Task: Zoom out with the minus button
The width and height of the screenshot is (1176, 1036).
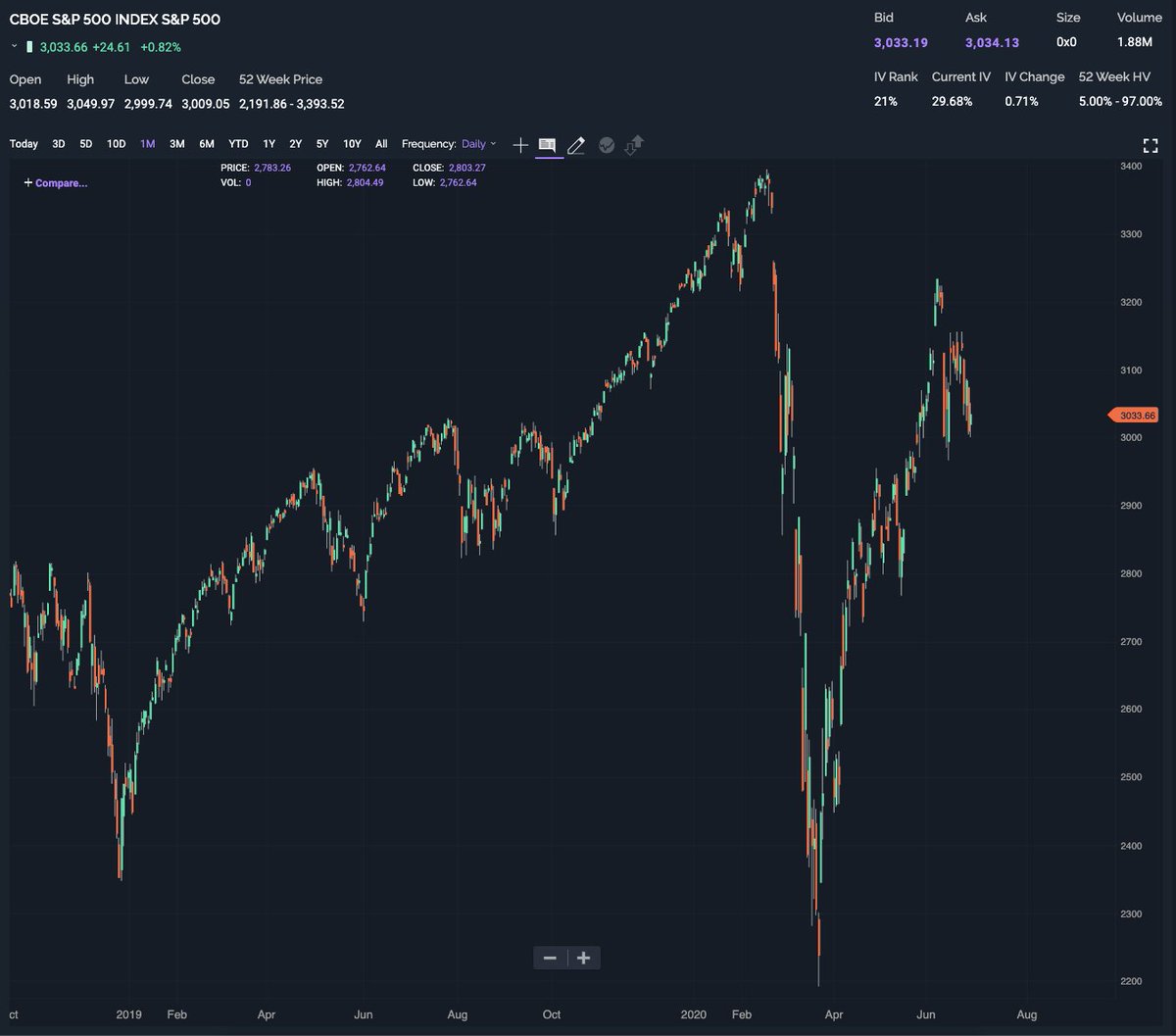Action: pos(550,958)
